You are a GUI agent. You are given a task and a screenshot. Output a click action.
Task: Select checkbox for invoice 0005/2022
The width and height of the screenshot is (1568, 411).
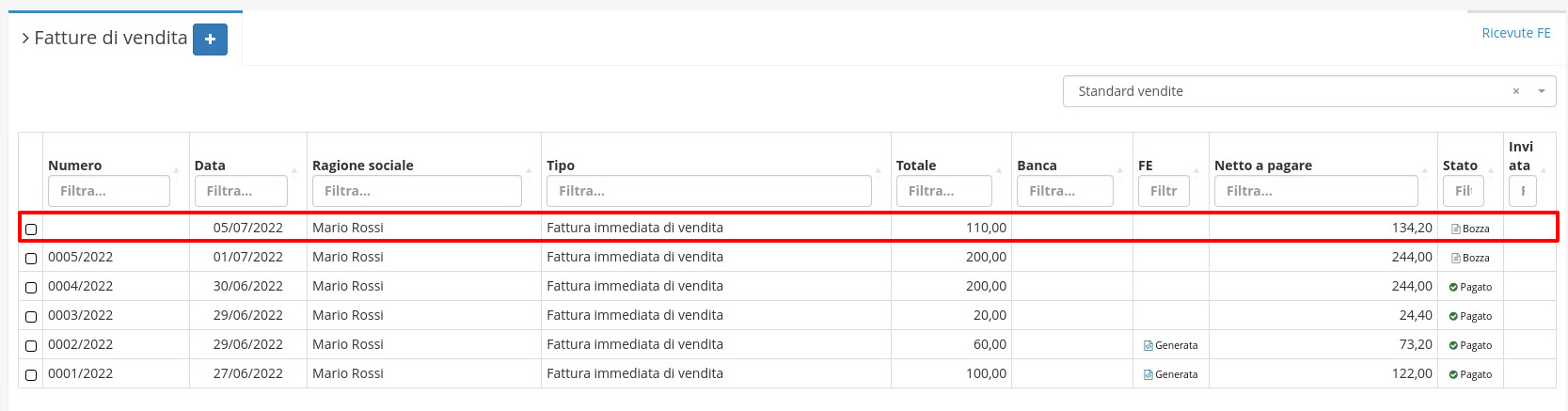(x=31, y=259)
